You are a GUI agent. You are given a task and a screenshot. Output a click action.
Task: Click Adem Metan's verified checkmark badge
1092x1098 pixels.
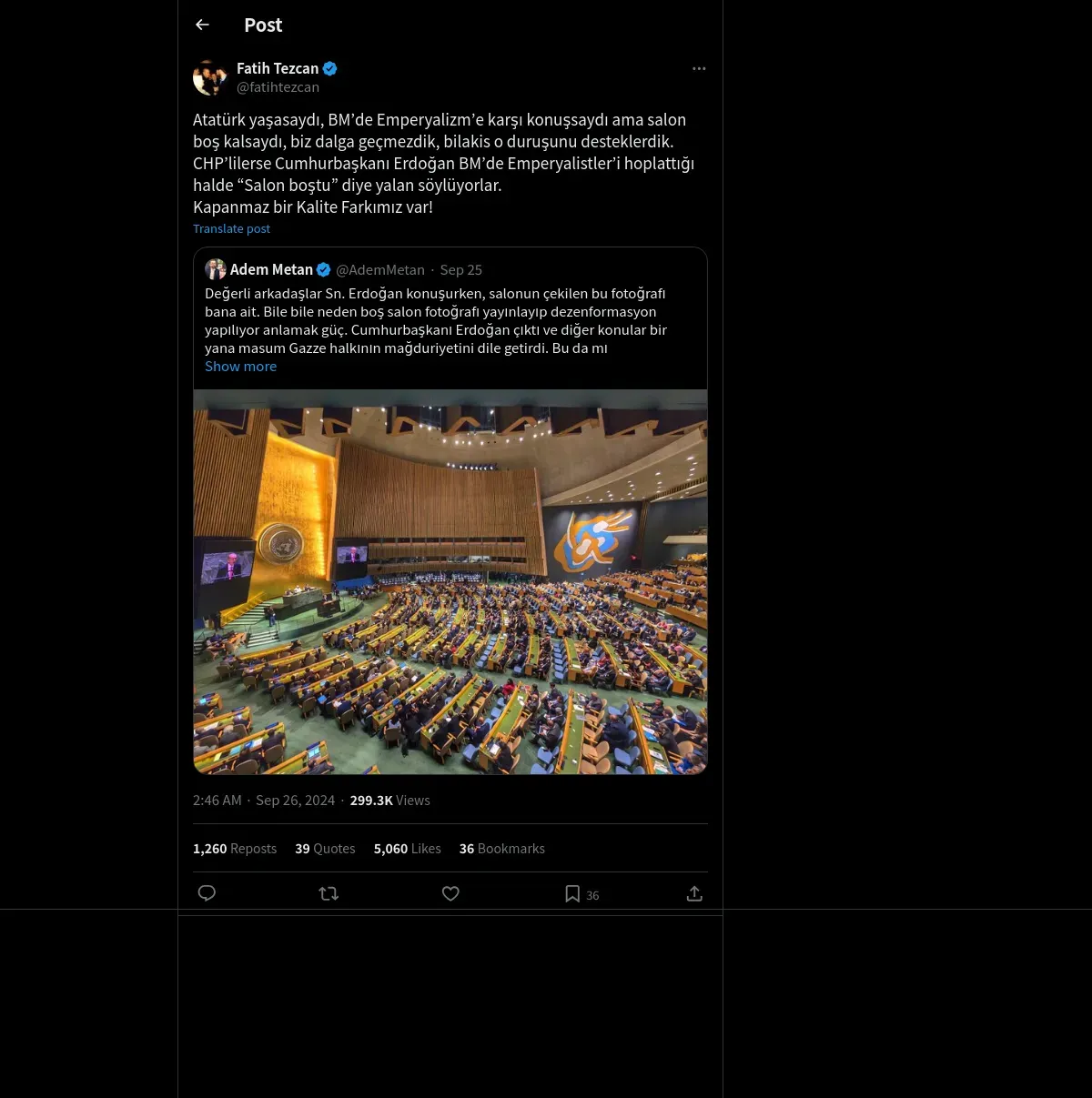point(323,269)
